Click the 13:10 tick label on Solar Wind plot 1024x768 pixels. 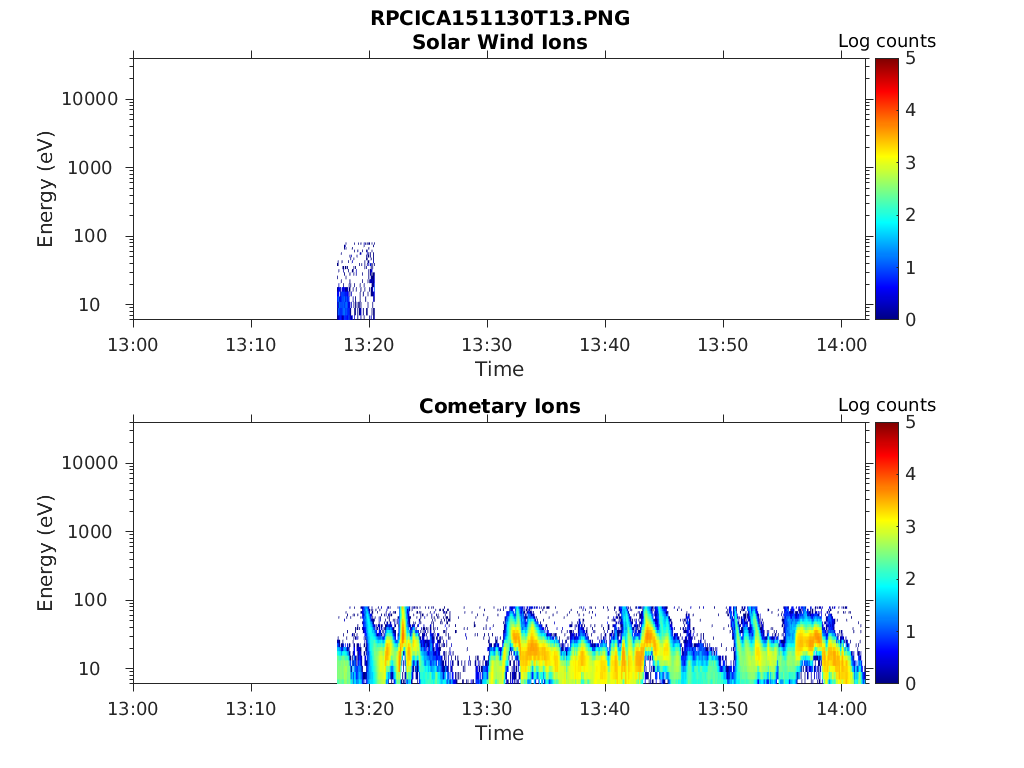pos(251,344)
